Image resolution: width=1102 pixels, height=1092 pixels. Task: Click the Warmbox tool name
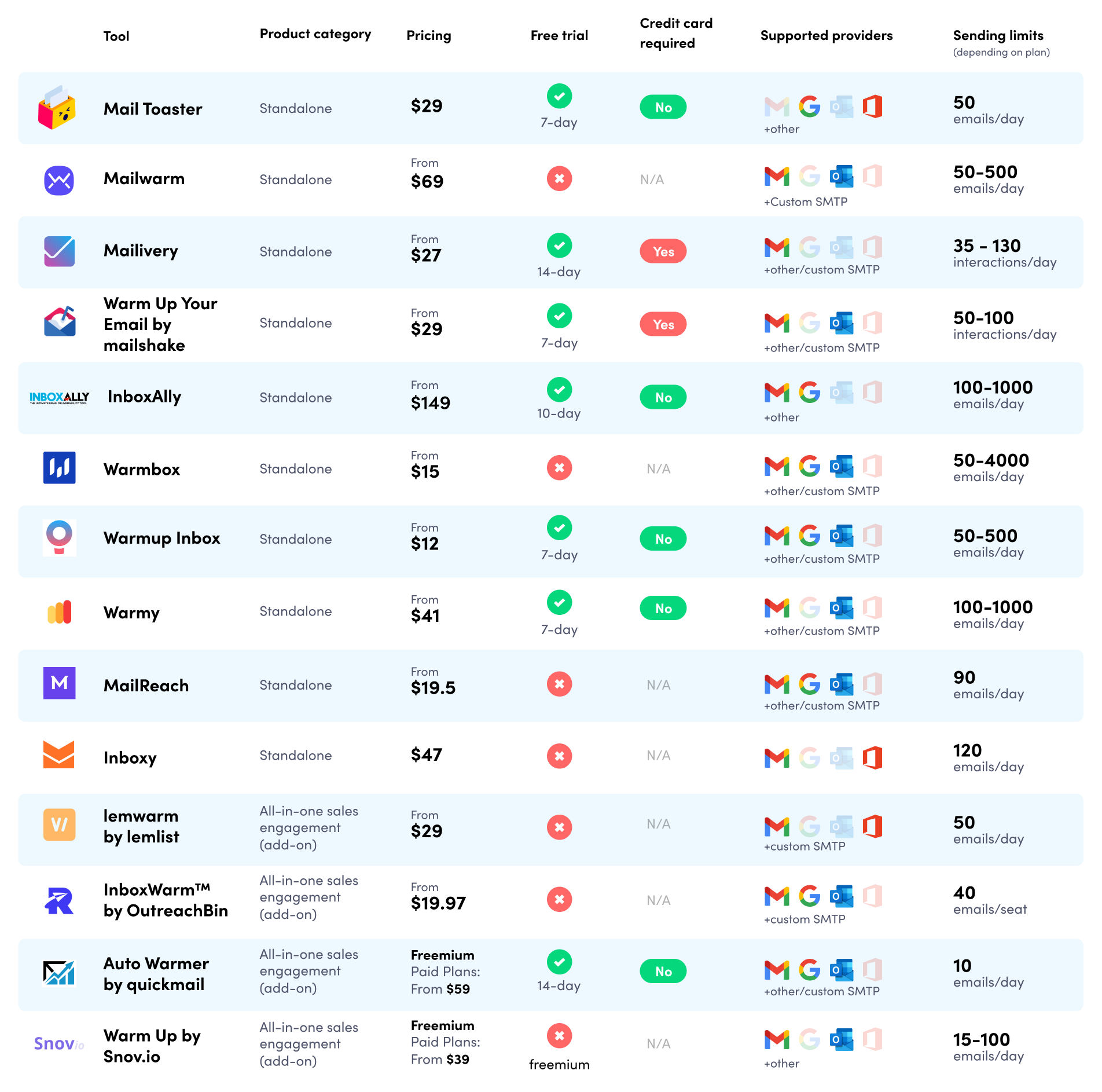tap(142, 470)
